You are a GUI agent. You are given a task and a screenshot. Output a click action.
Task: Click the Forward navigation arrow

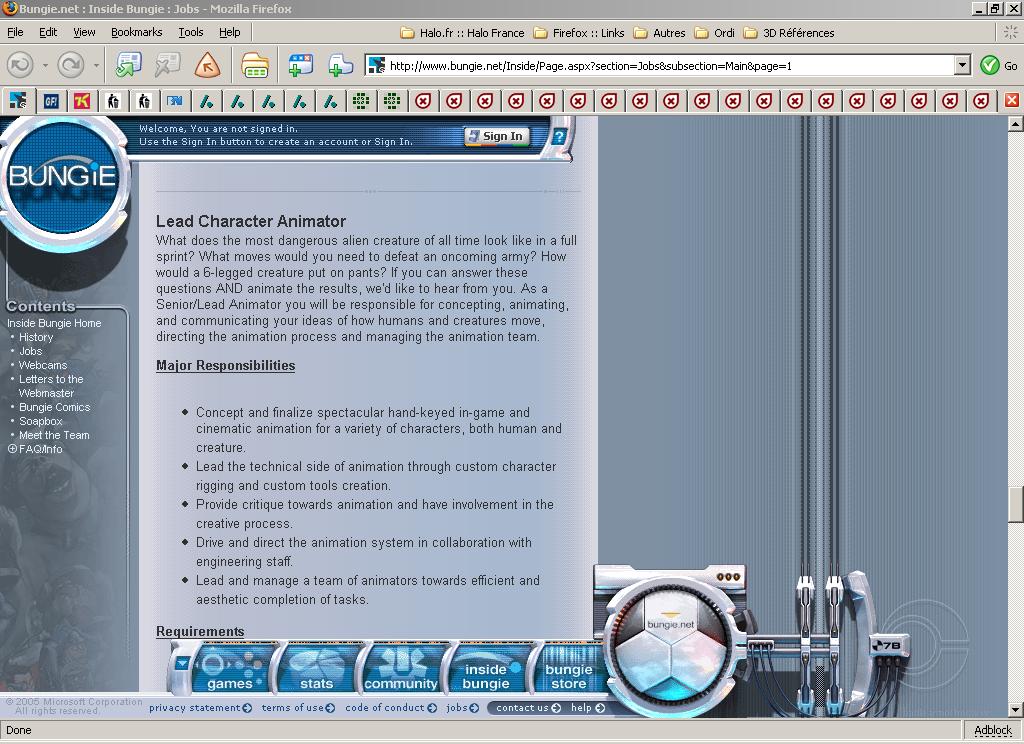71,65
